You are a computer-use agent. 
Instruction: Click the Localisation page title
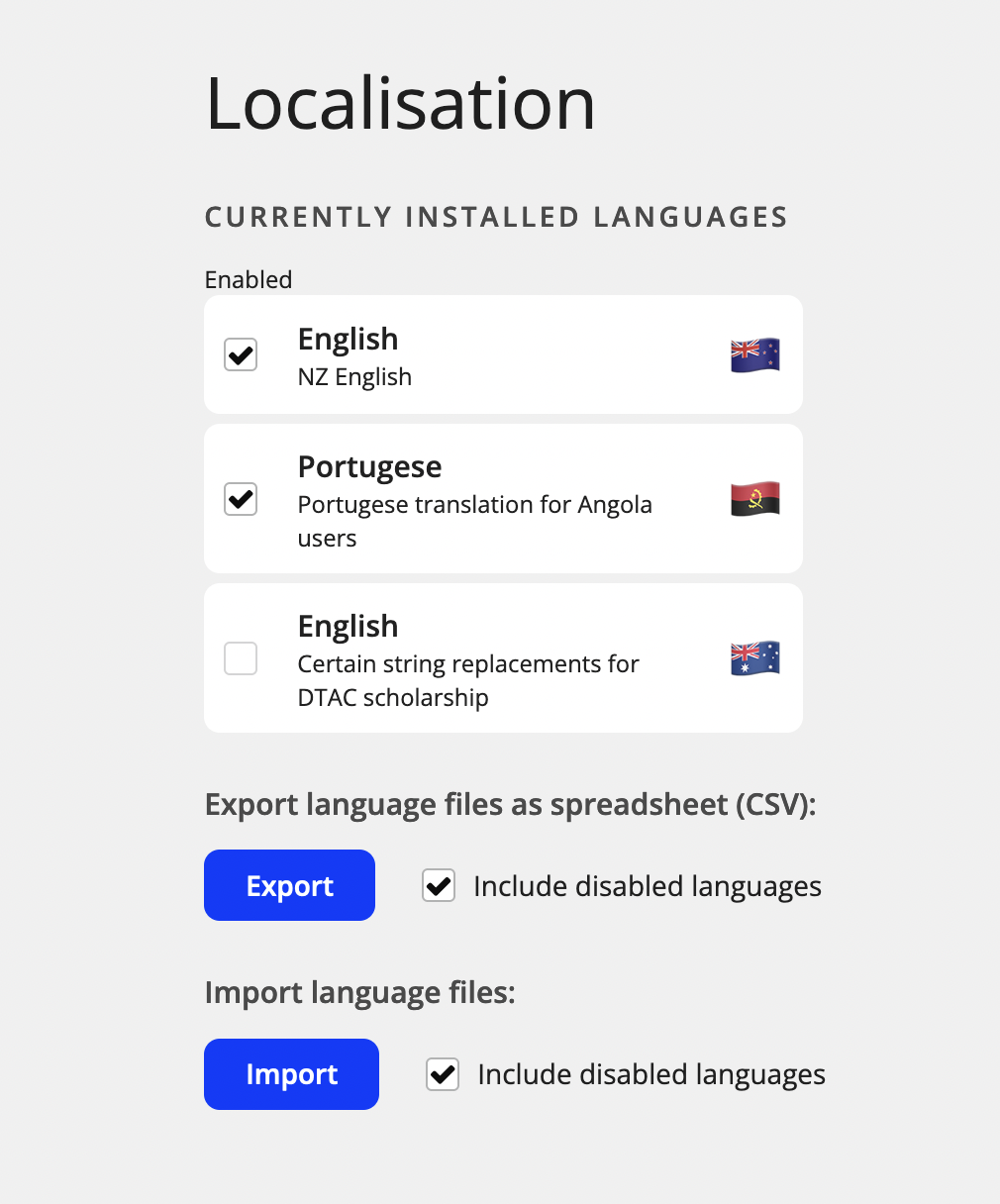pos(400,102)
